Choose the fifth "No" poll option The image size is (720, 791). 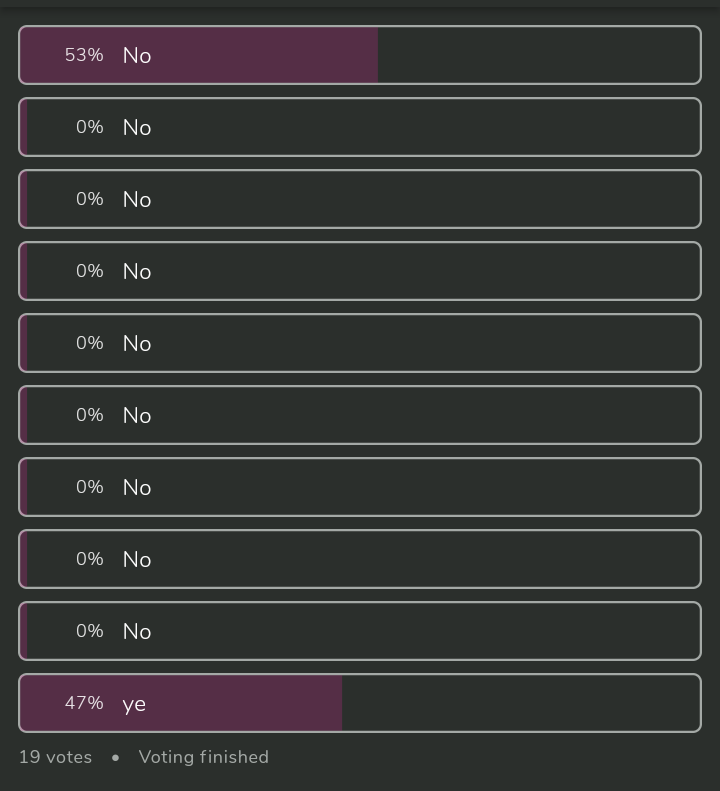pyautogui.click(x=360, y=343)
